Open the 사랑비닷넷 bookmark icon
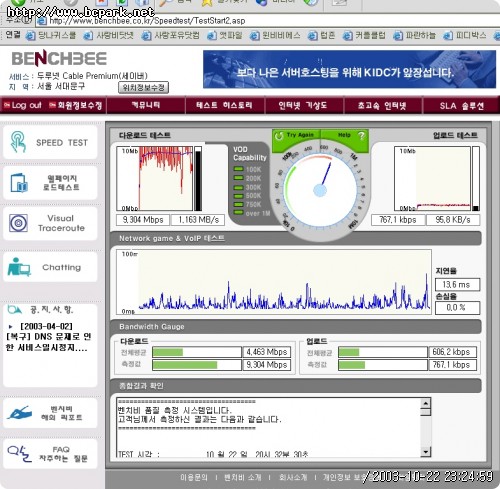Image resolution: width=500 pixels, height=489 pixels. pyautogui.click(x=88, y=35)
